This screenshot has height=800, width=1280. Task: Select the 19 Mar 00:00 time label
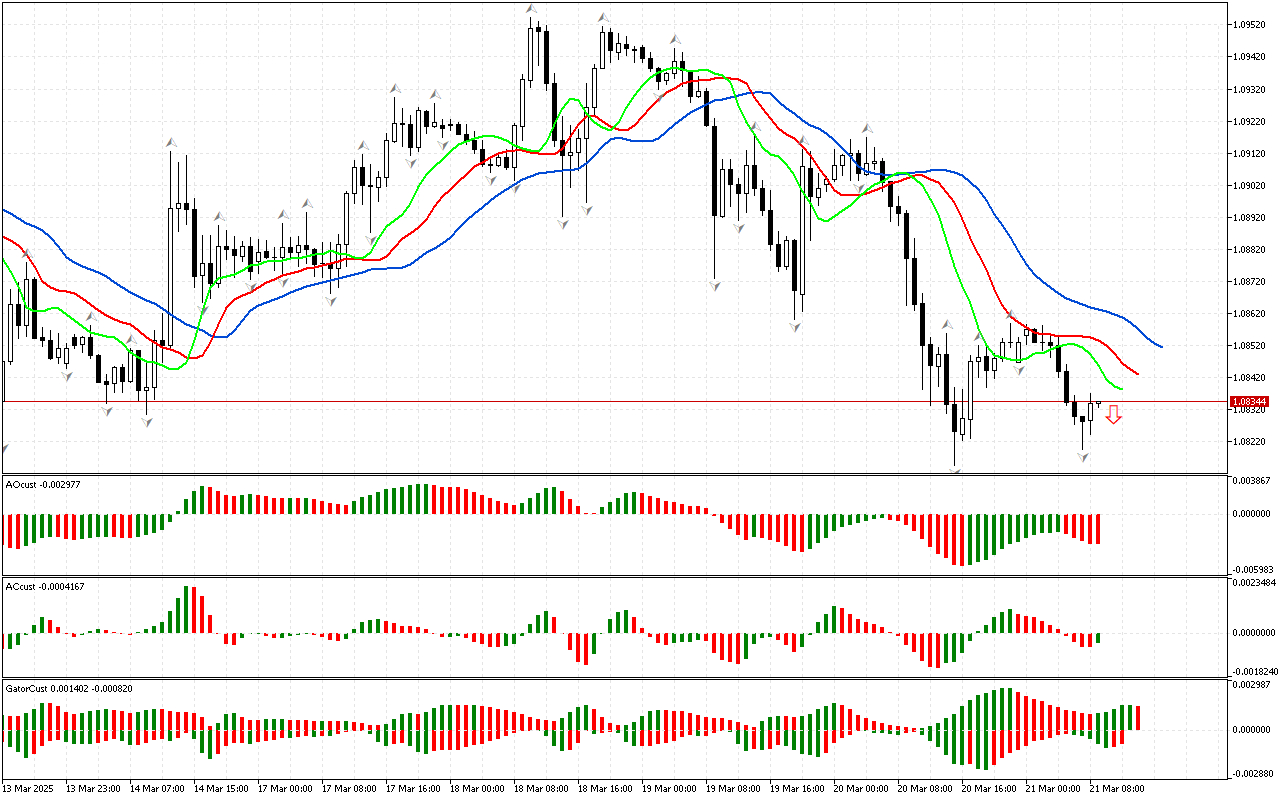pos(668,788)
